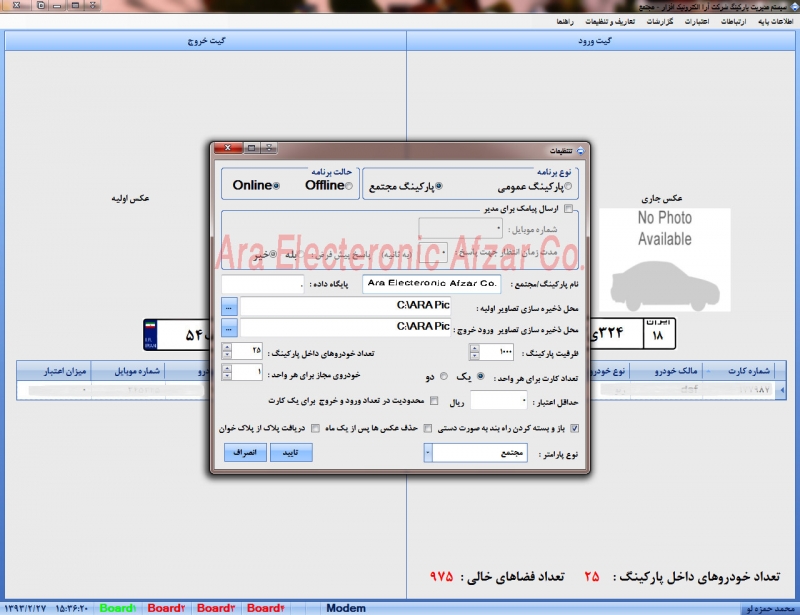Click the initial images path field
The width and height of the screenshot is (800, 615).
pos(345,306)
